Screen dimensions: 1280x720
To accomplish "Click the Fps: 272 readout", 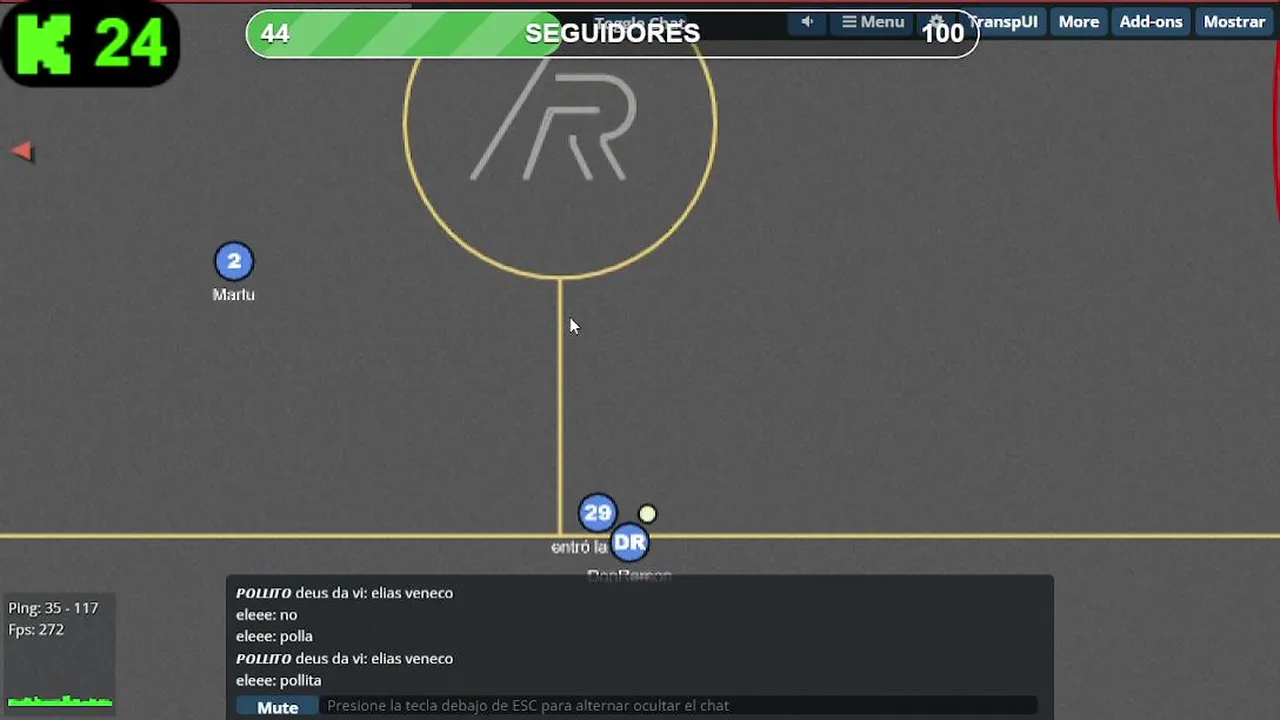I will pyautogui.click(x=36, y=630).
